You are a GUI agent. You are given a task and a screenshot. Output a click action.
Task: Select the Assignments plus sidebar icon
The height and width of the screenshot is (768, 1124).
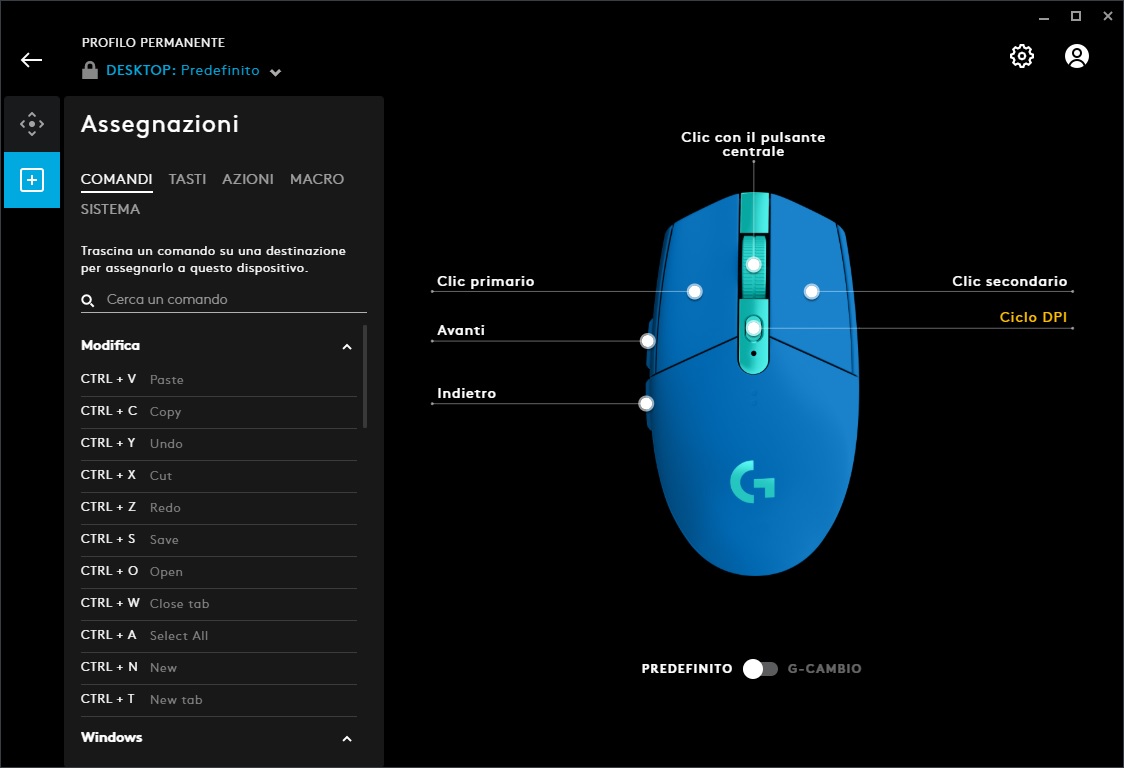point(32,180)
